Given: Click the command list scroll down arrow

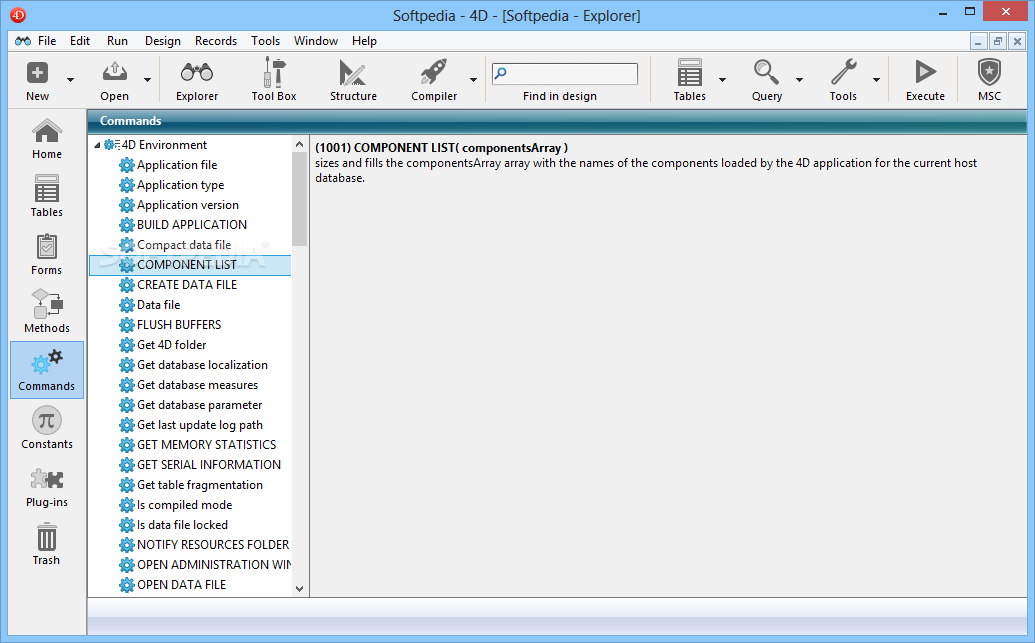Looking at the screenshot, I should (x=300, y=589).
